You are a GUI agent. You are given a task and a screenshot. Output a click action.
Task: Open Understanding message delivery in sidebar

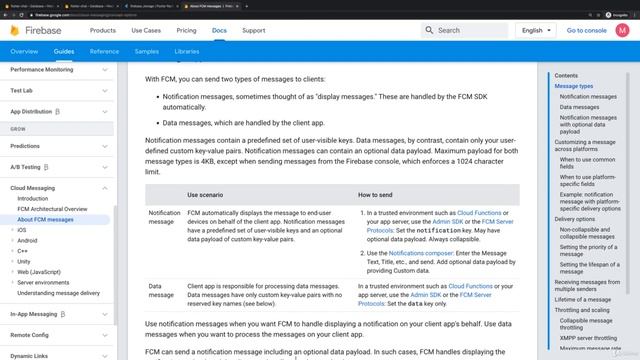pos(58,293)
